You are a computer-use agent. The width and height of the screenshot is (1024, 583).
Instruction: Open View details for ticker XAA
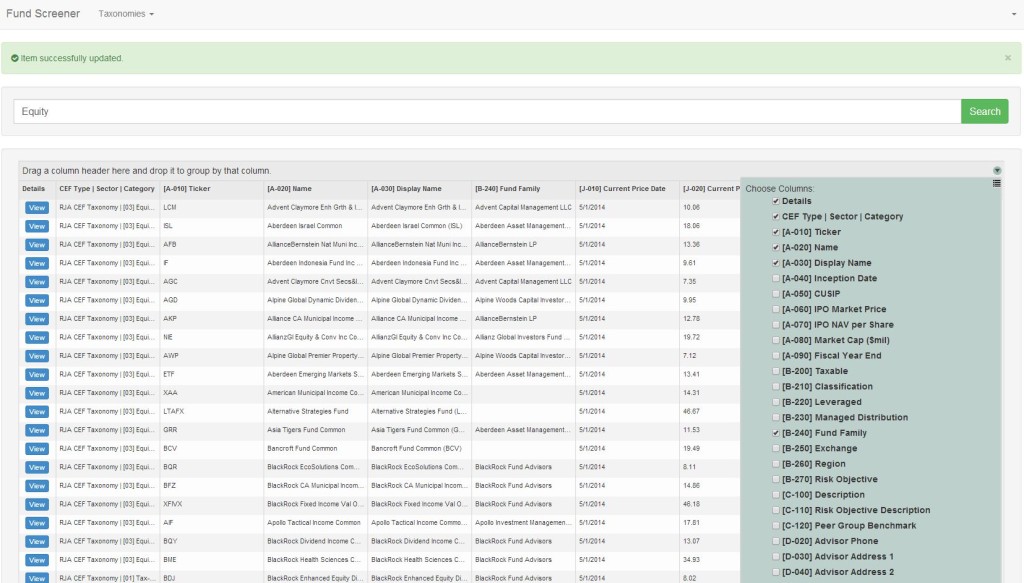(x=37, y=393)
